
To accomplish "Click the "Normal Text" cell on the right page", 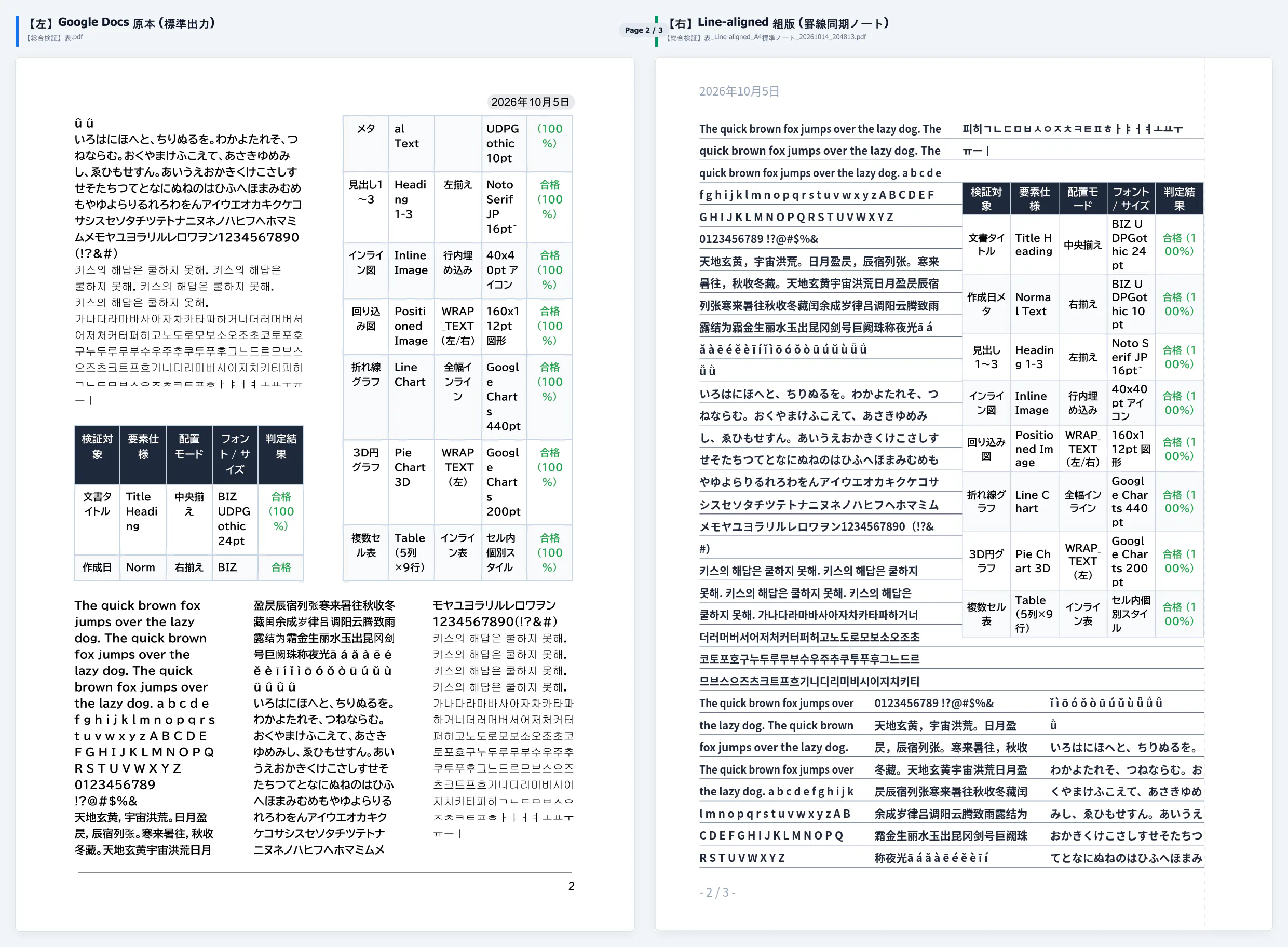I will coord(1034,304).
